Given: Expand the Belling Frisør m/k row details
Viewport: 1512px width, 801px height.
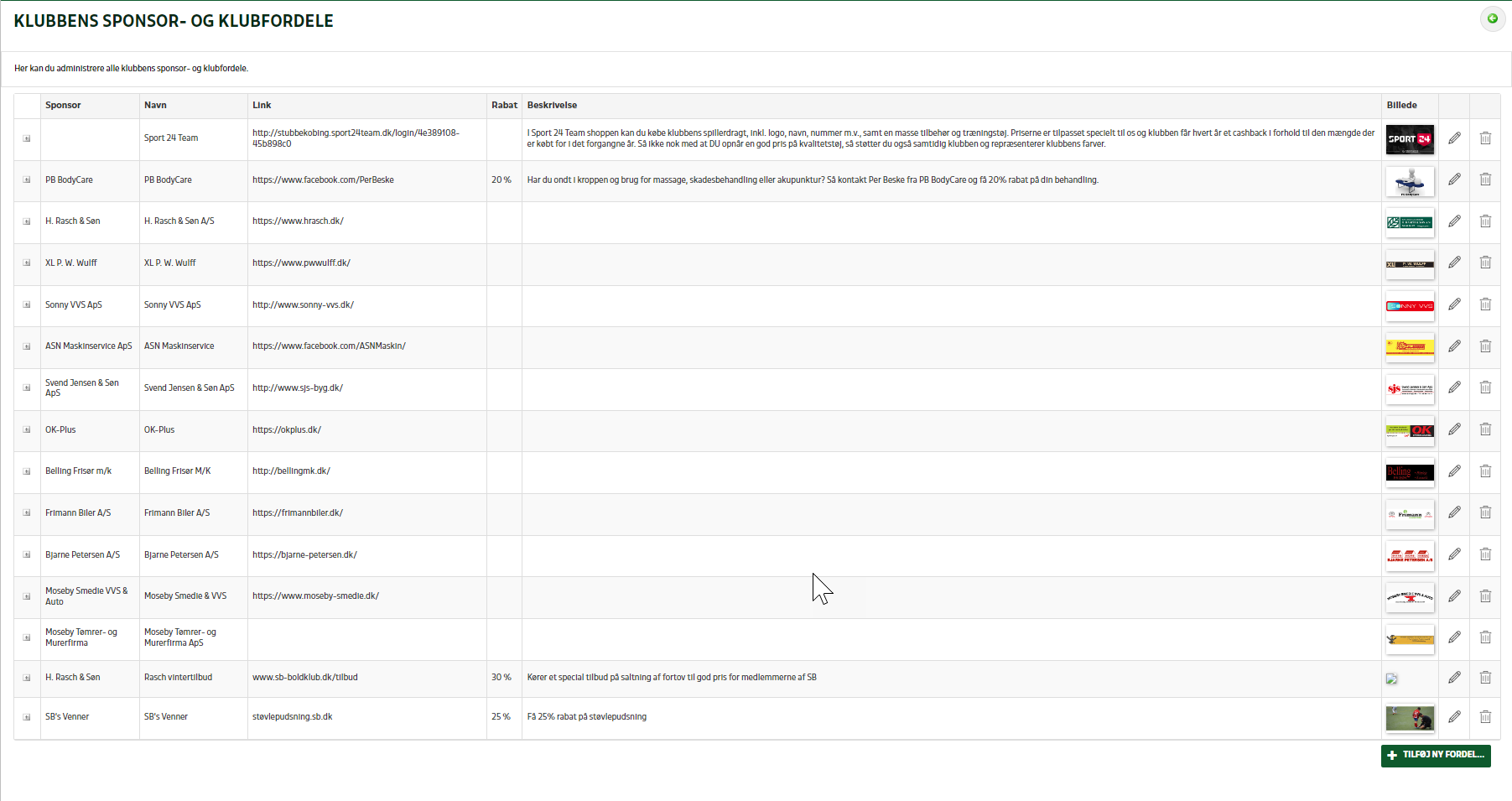Looking at the screenshot, I should [27, 471].
